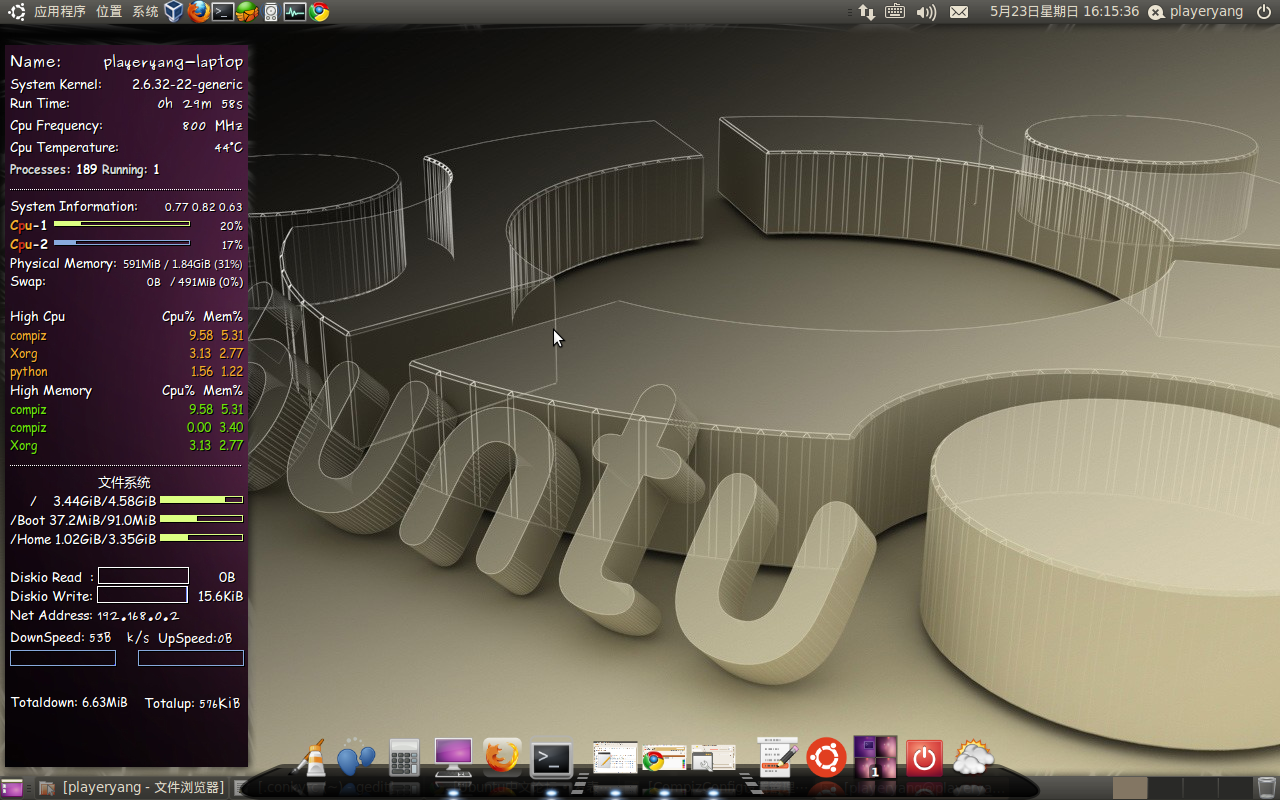
Task: Click the Diskio Read graph box
Action: (143, 576)
